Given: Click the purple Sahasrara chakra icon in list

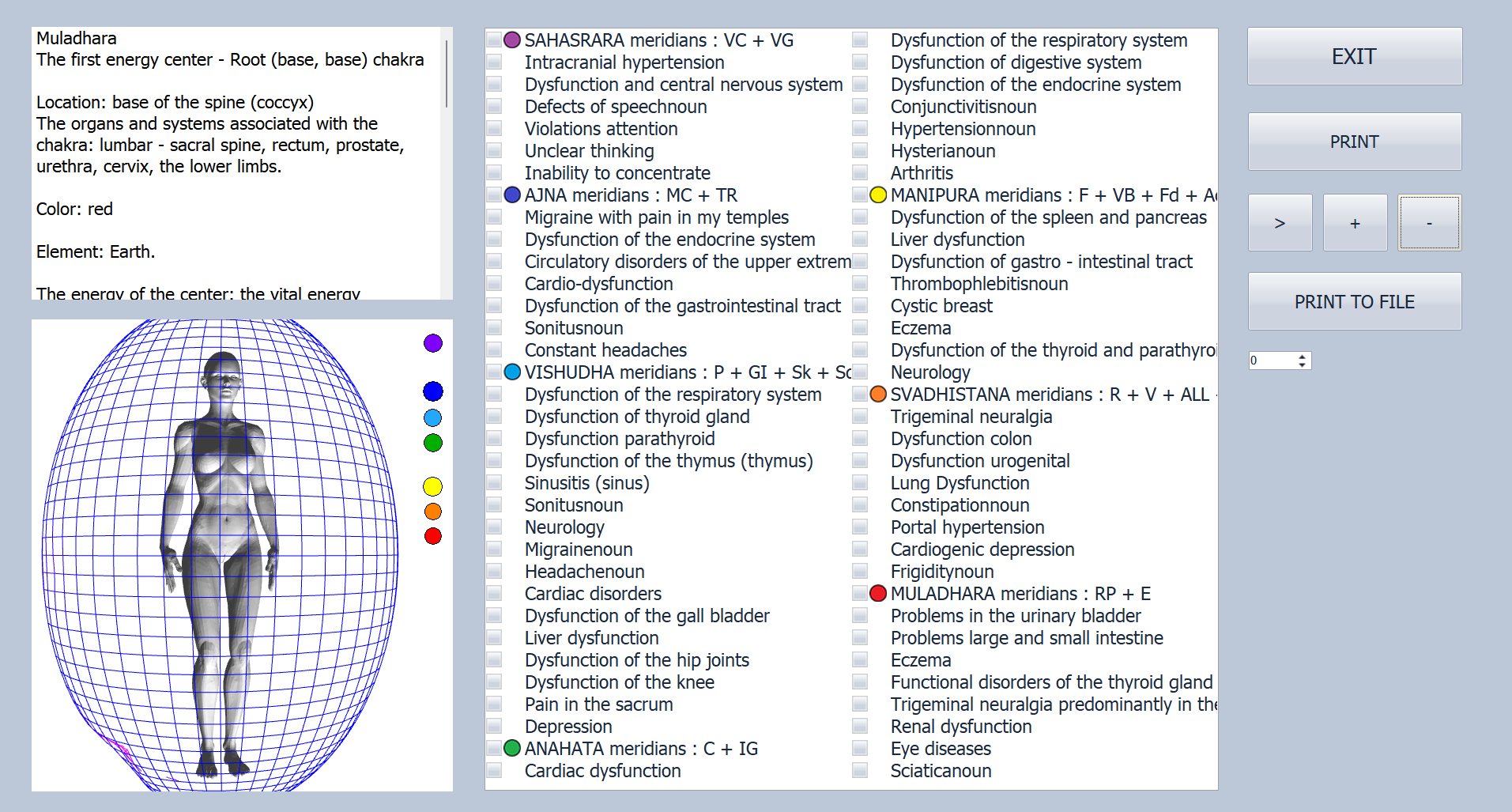Looking at the screenshot, I should (512, 40).
